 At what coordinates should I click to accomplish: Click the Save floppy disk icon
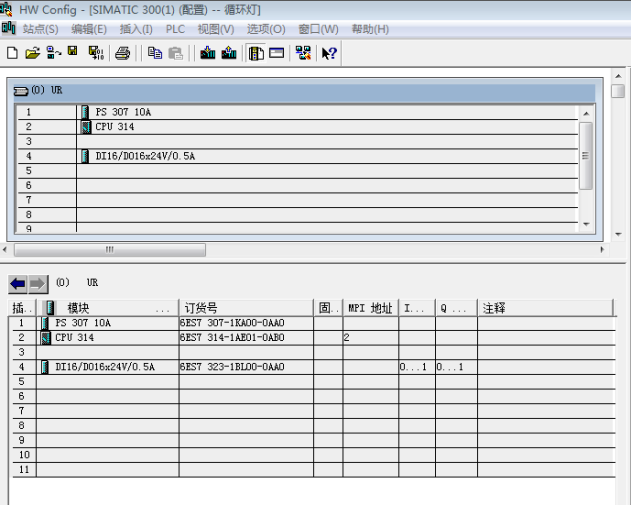click(x=72, y=52)
